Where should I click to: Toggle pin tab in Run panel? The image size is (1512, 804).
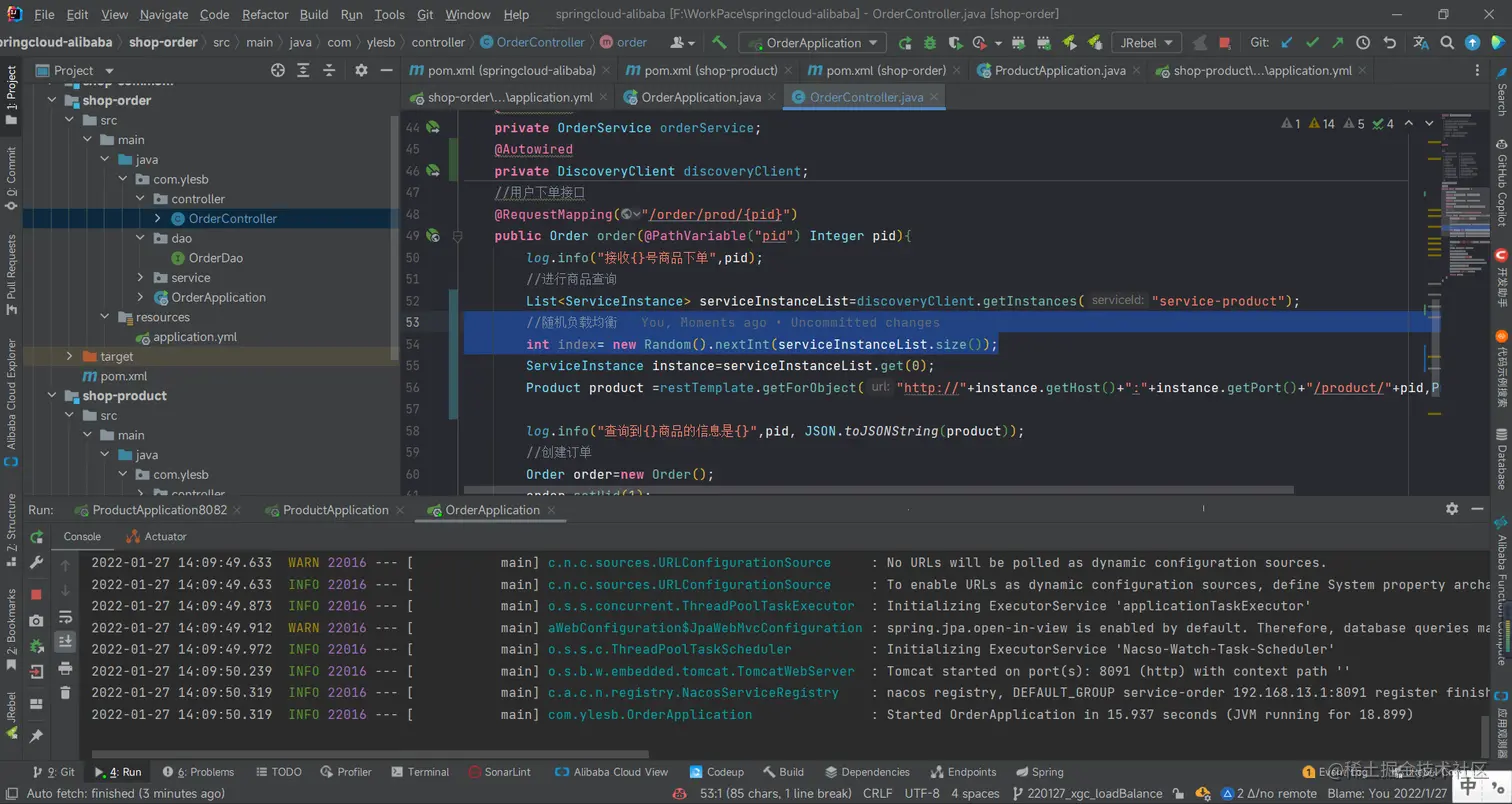pos(37,736)
